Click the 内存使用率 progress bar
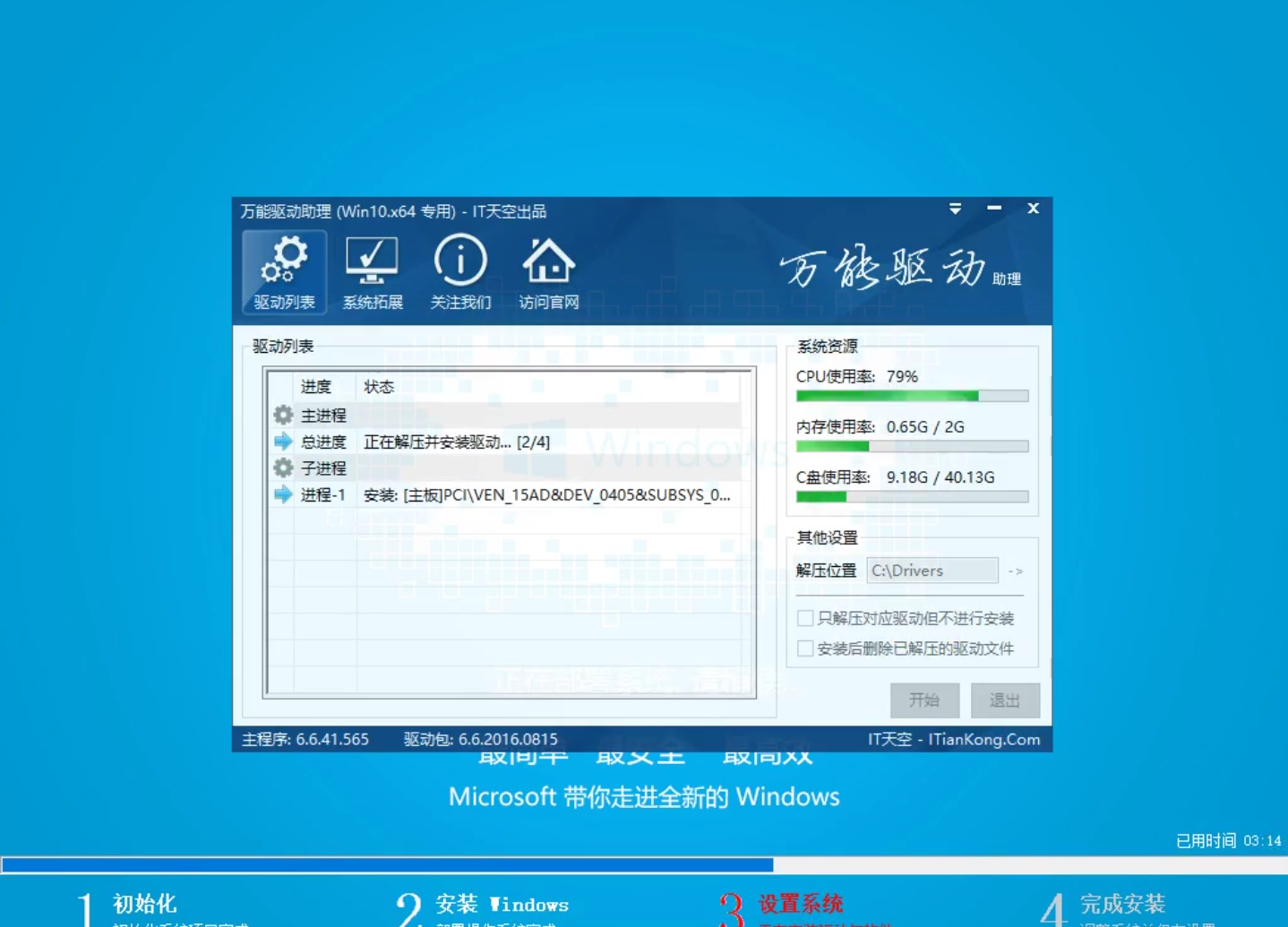Viewport: 1288px width, 927px height. [x=912, y=446]
